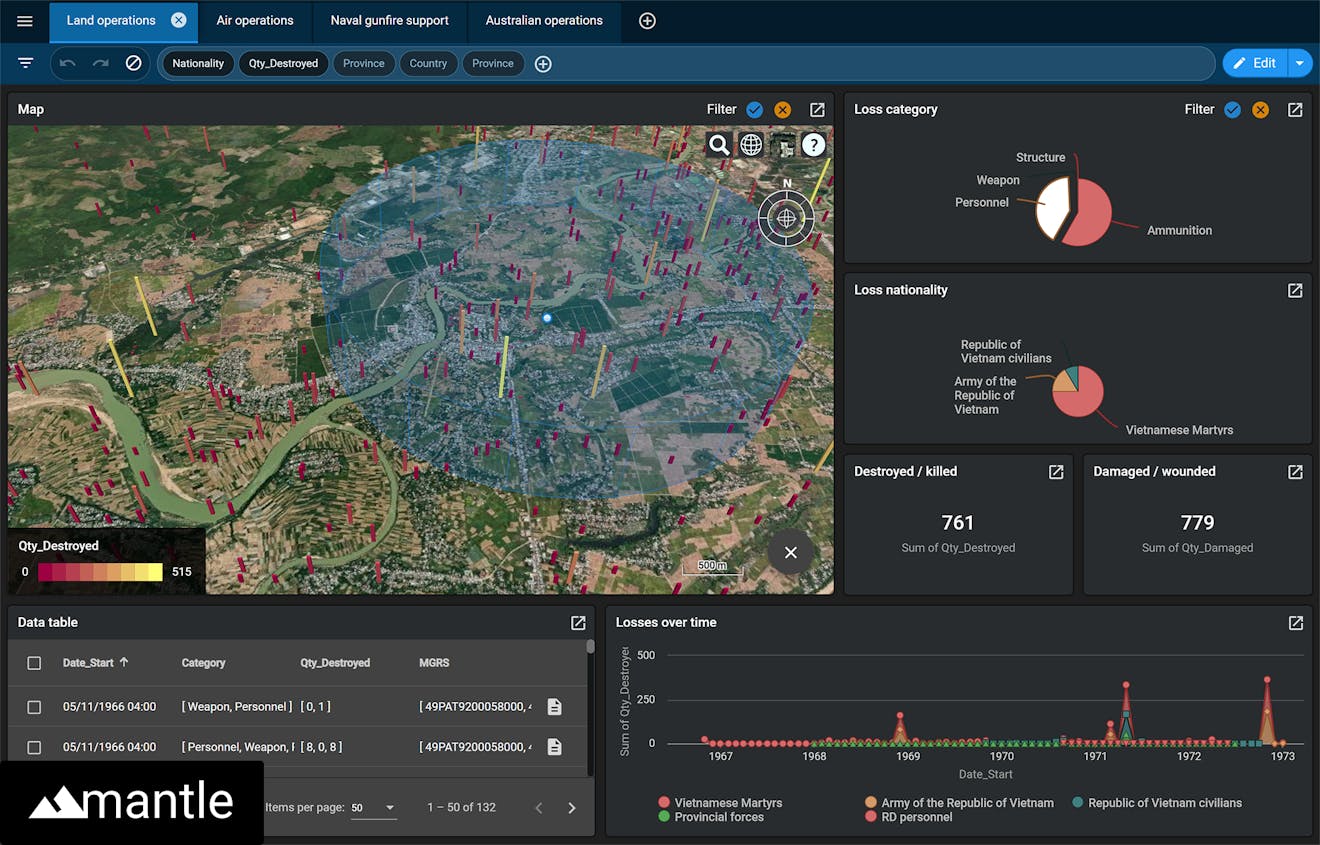Open the filter list icon on toolbar
This screenshot has width=1320, height=845.
26,63
